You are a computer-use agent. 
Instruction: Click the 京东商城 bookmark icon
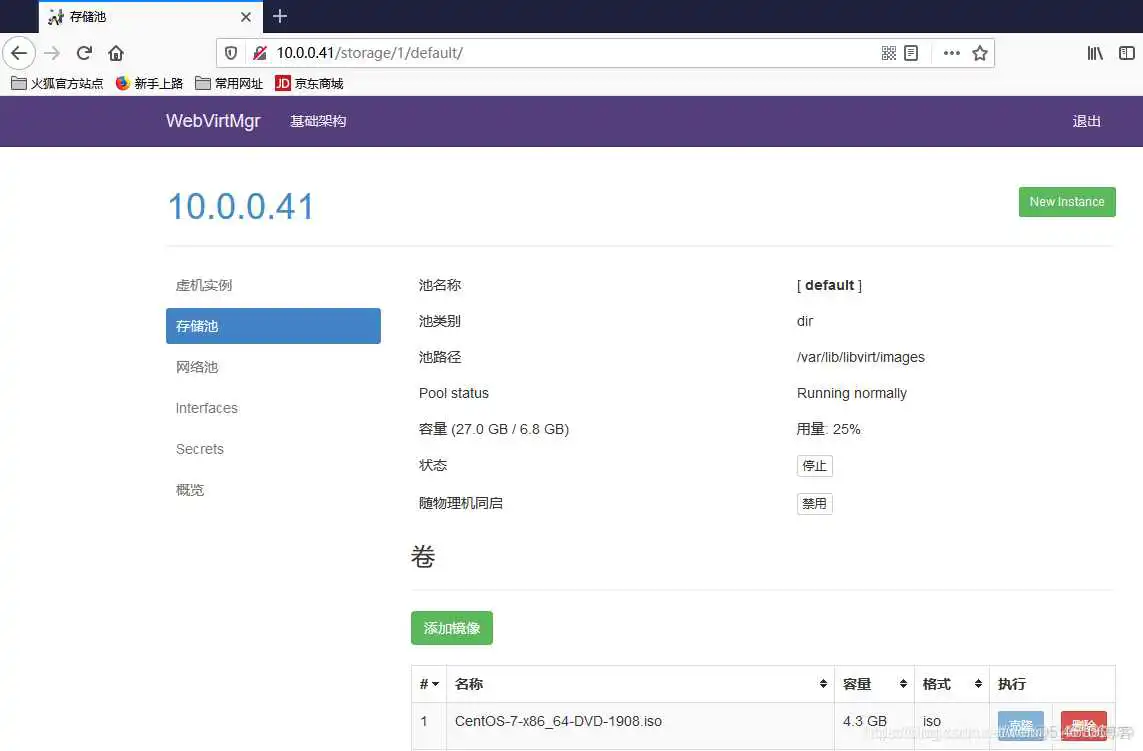click(282, 83)
